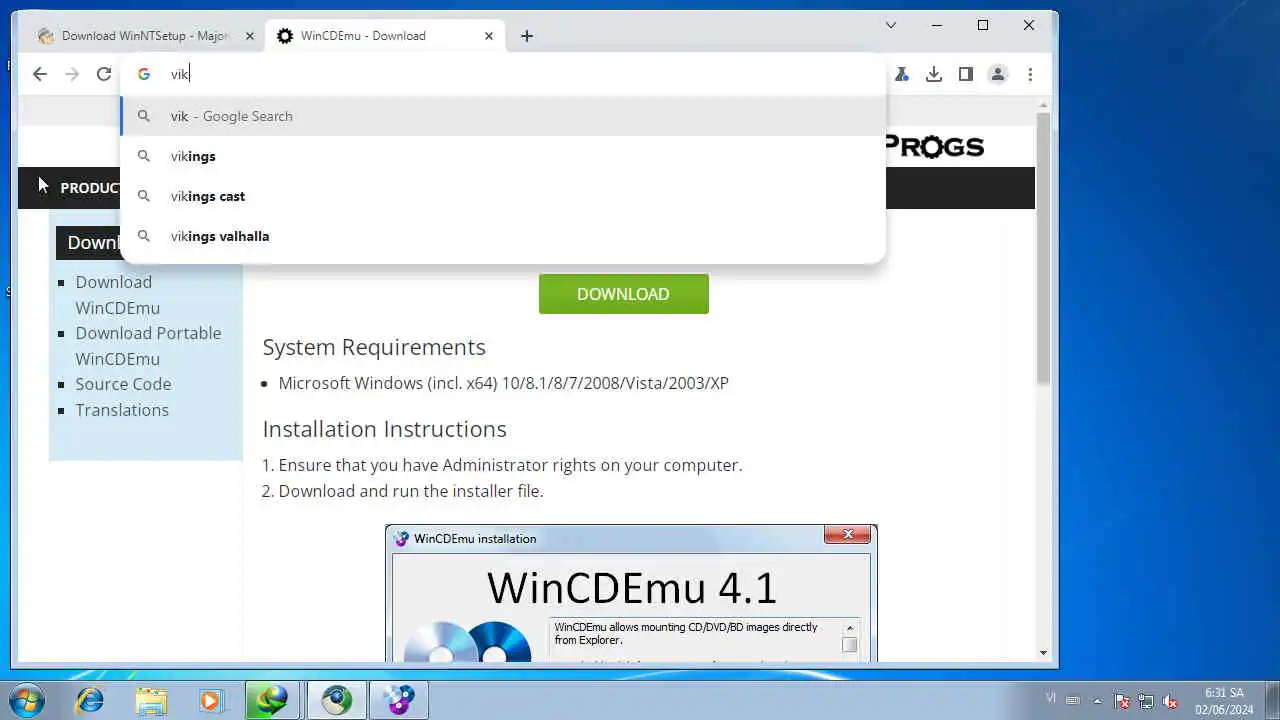The width and height of the screenshot is (1280, 720).
Task: Open the Download WinCDEmu sidebar link
Action: coord(117,295)
